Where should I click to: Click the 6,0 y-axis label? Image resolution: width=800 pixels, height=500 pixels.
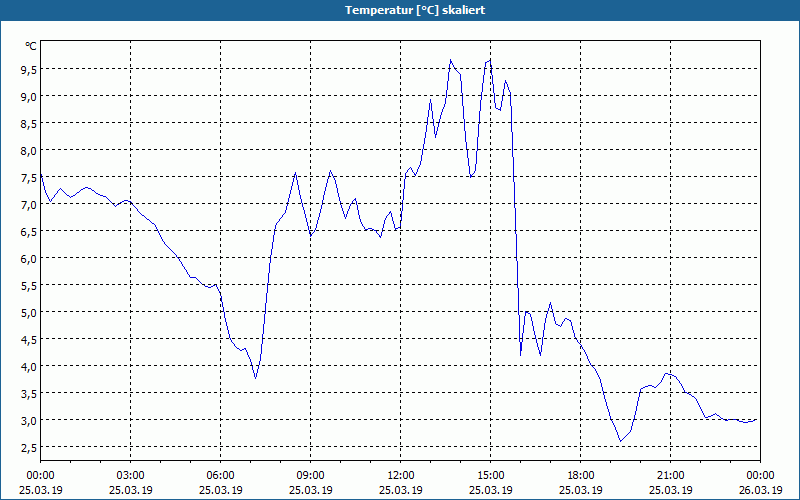(28, 259)
